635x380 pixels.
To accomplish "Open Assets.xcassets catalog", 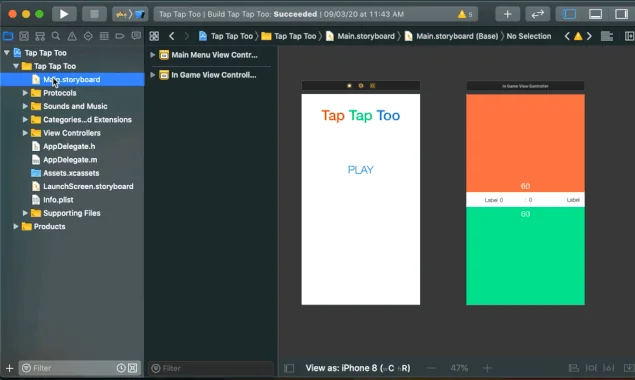I will (72, 173).
